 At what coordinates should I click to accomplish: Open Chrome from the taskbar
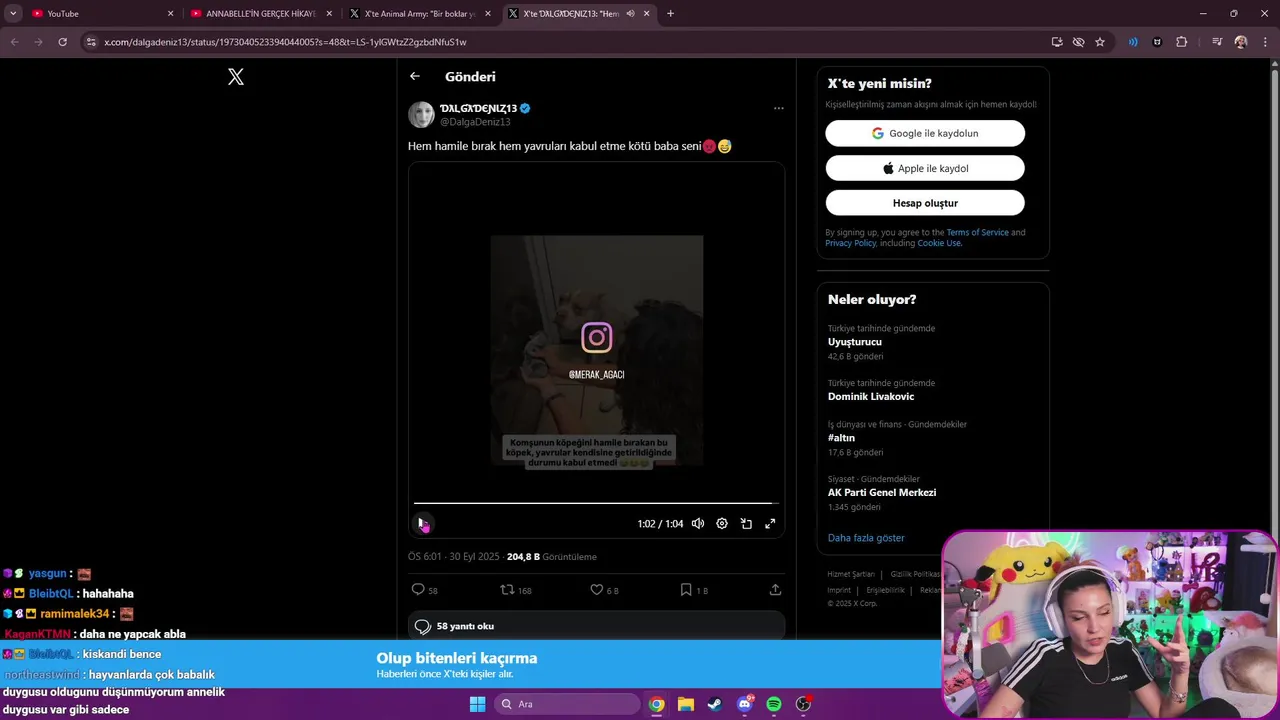657,704
